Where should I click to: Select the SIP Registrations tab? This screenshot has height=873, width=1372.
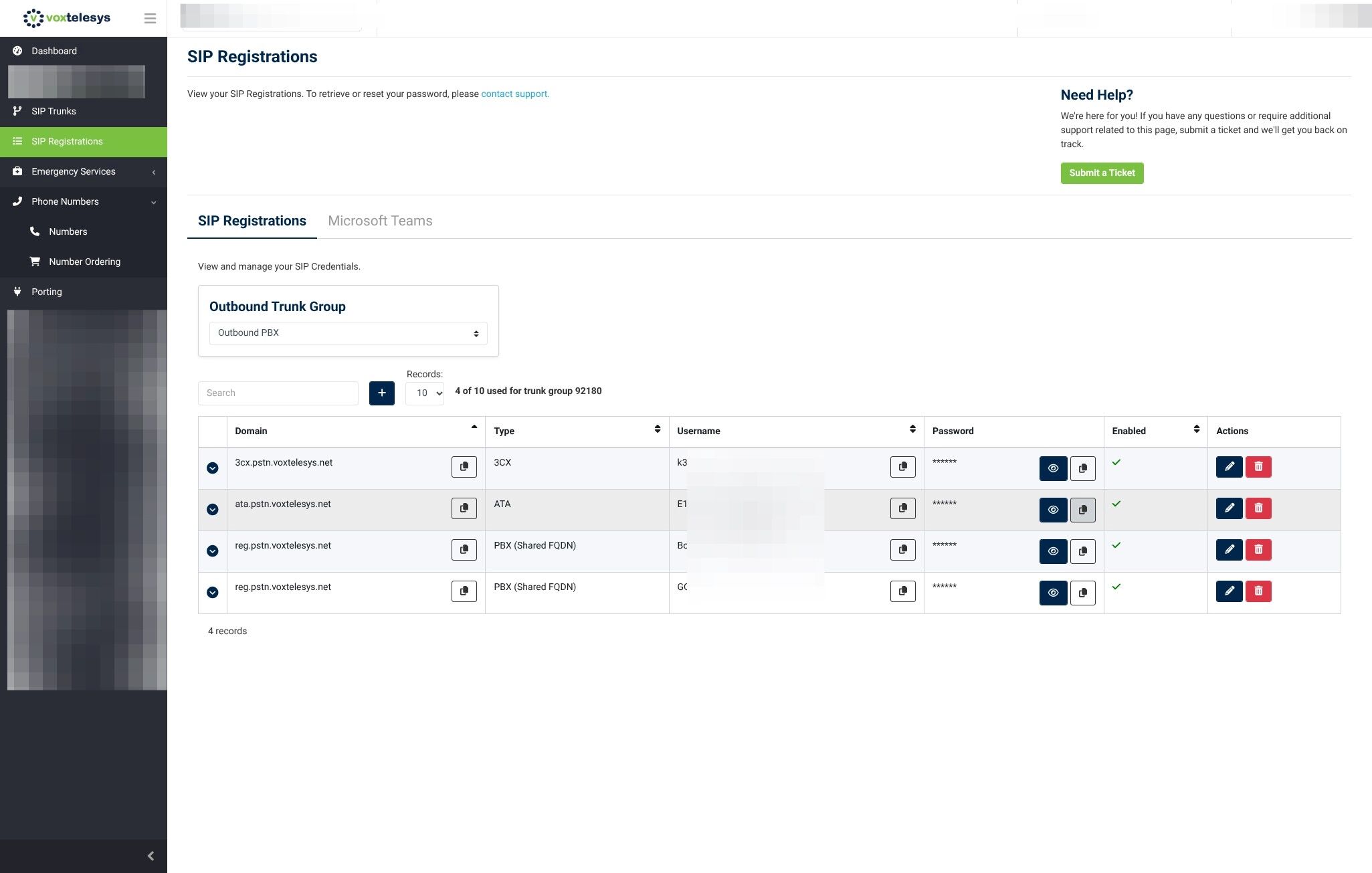pyautogui.click(x=252, y=221)
